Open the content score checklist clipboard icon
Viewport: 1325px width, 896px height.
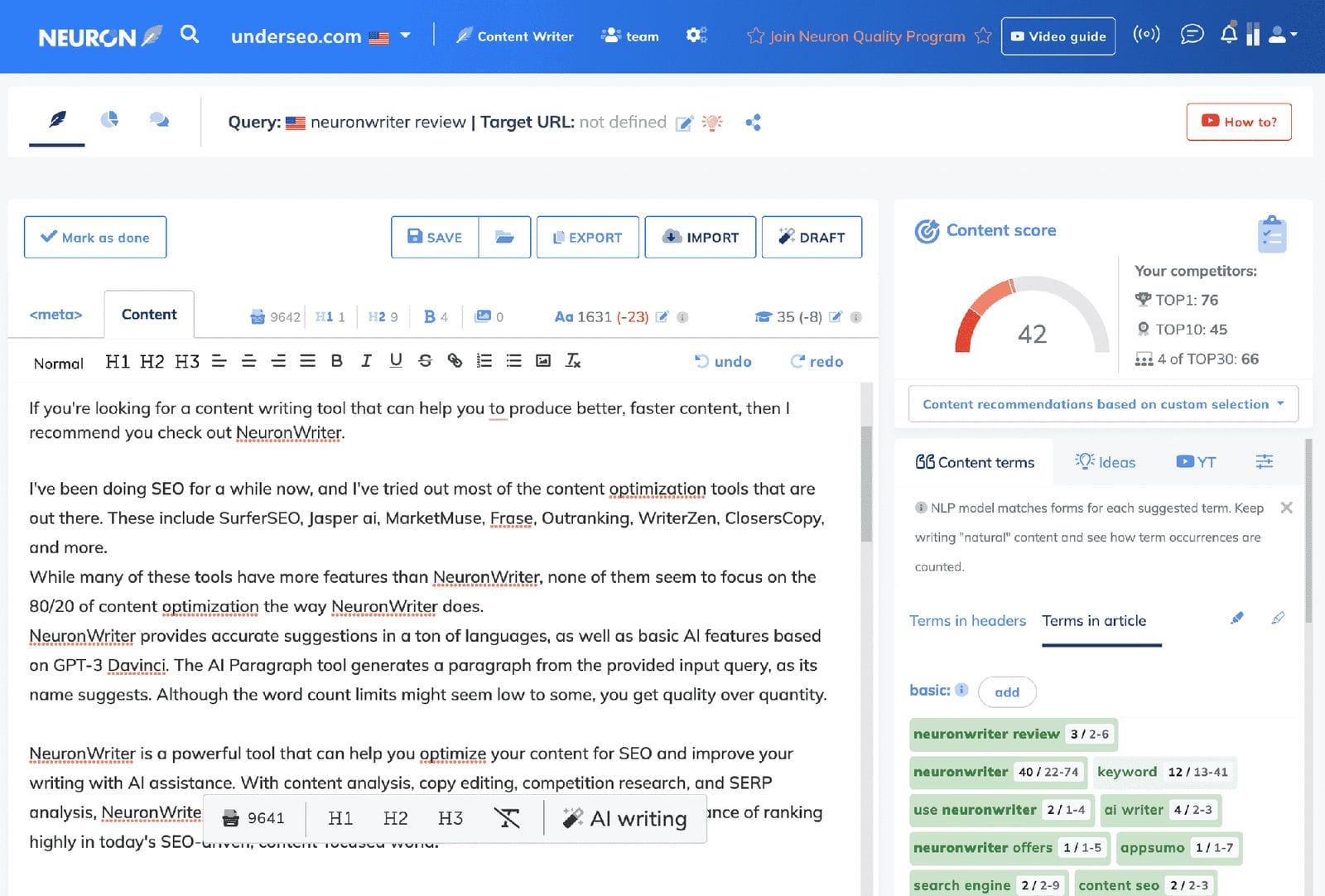(x=1271, y=234)
